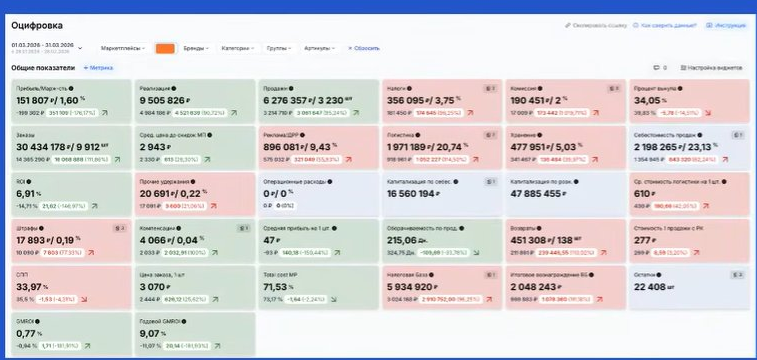757x360 pixels.
Task: Open info icon next to Прочие удержания
Action: coord(193,182)
